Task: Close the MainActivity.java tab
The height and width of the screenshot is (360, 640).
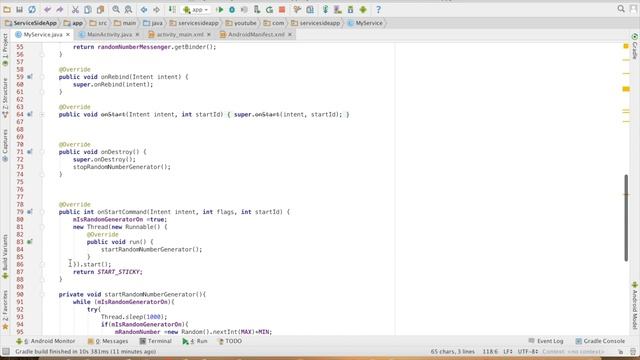Action: click(137, 35)
